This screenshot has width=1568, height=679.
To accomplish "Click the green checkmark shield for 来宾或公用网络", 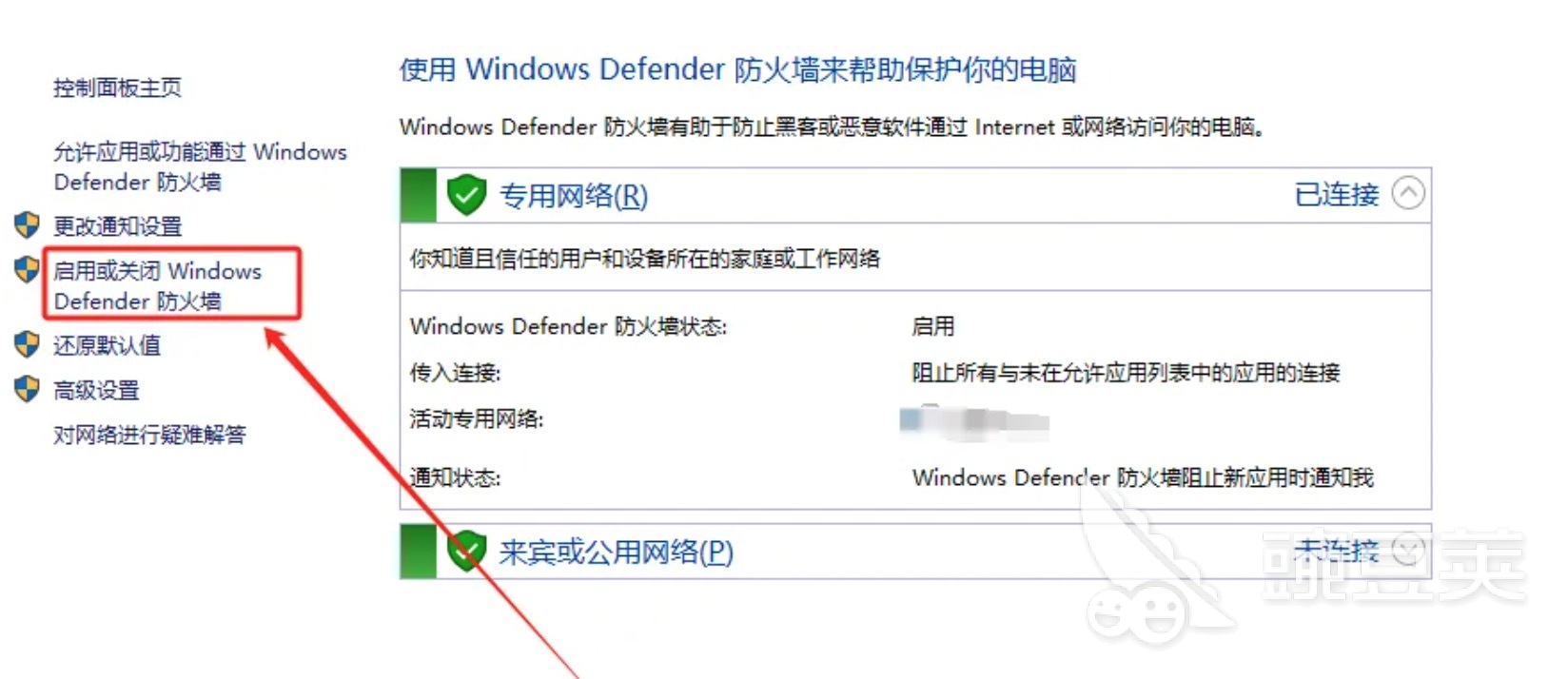I will [466, 551].
